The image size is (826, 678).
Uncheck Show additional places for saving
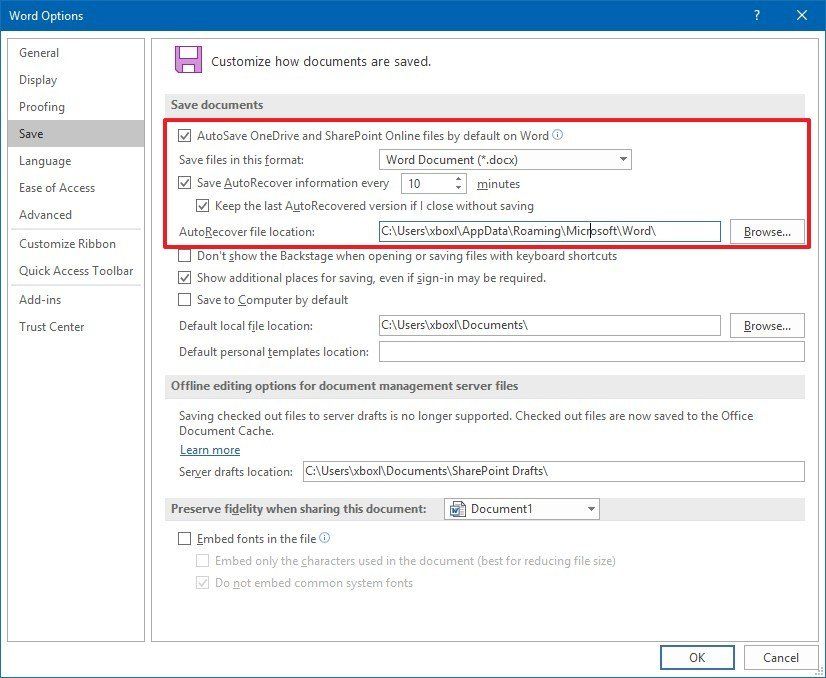(185, 278)
